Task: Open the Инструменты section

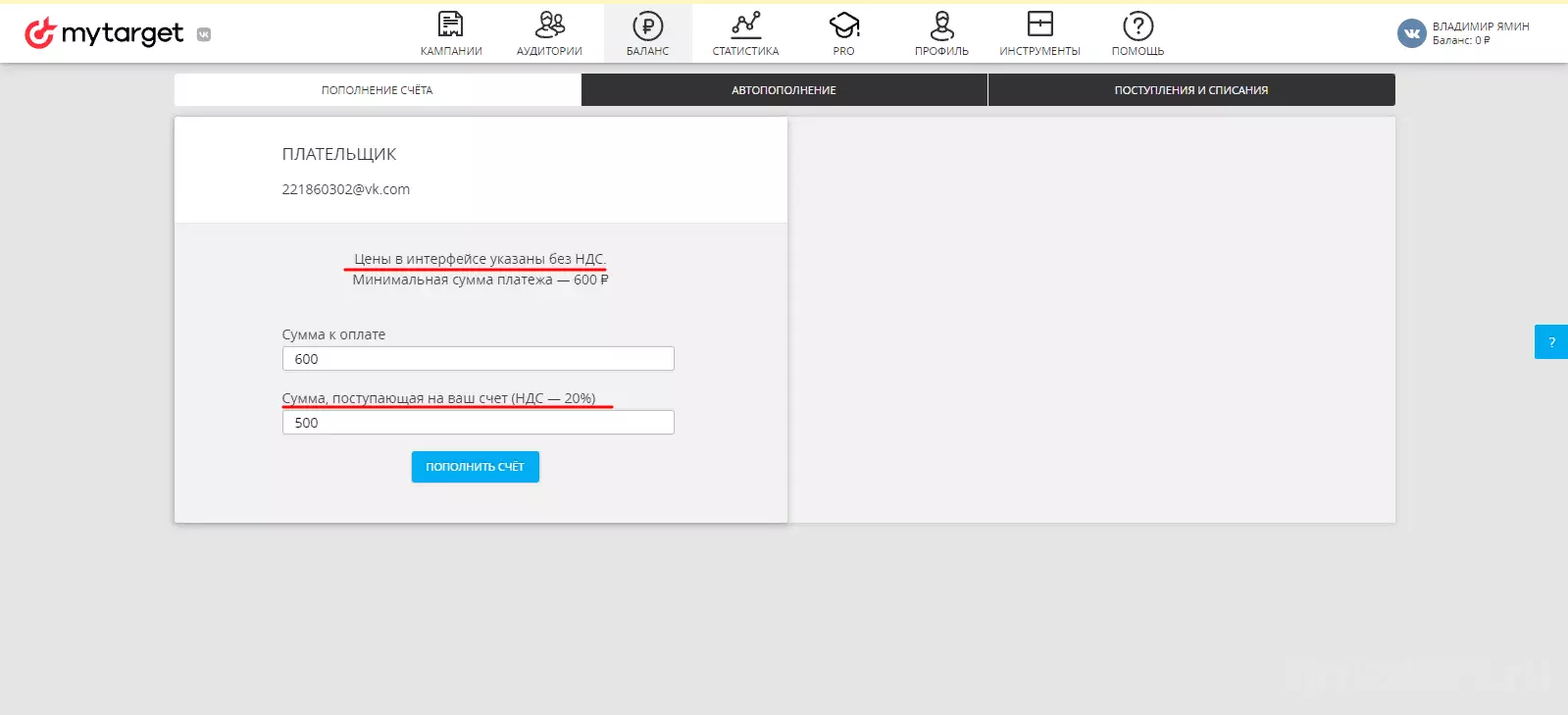Action: pyautogui.click(x=1039, y=34)
